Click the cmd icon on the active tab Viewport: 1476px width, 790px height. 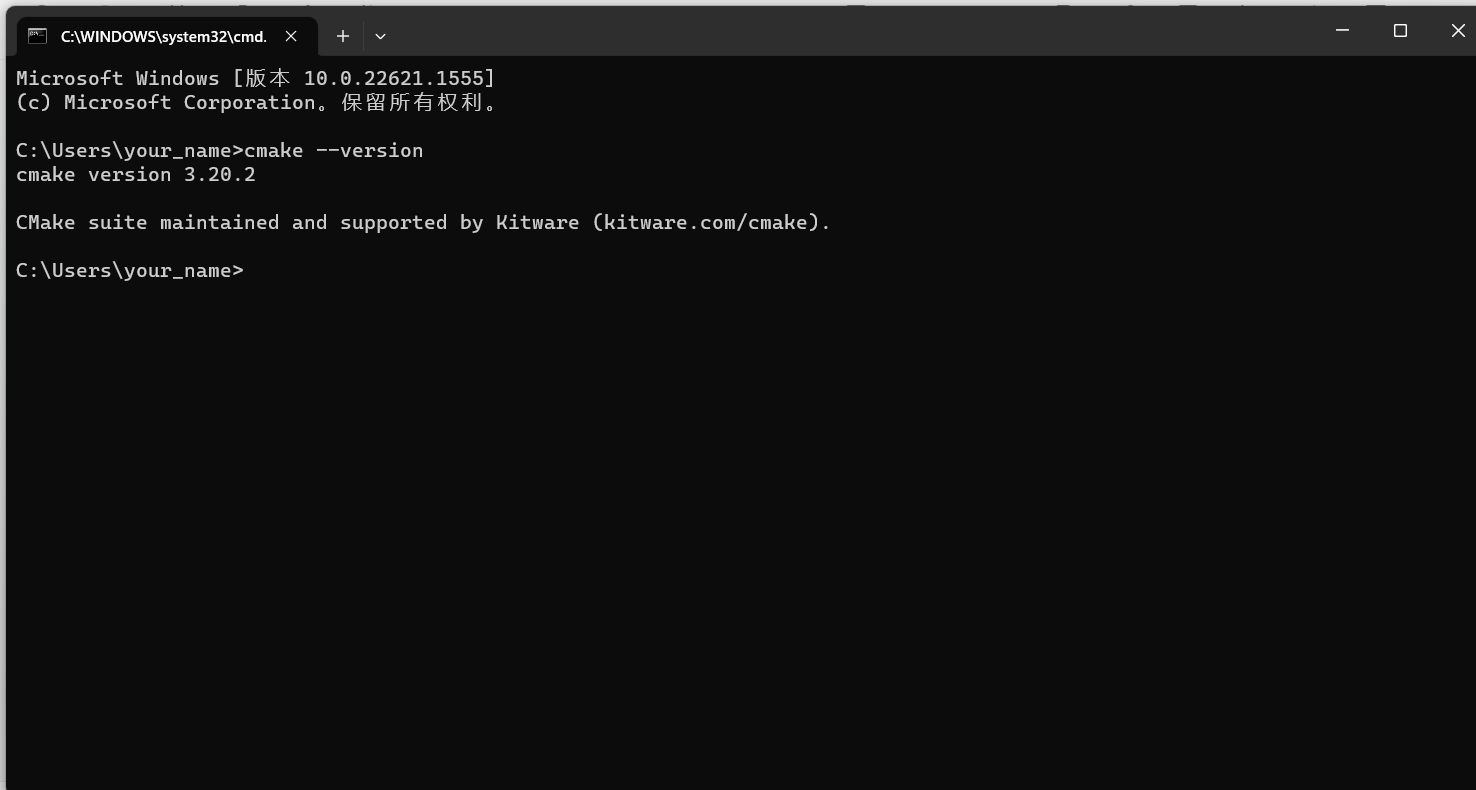(37, 35)
